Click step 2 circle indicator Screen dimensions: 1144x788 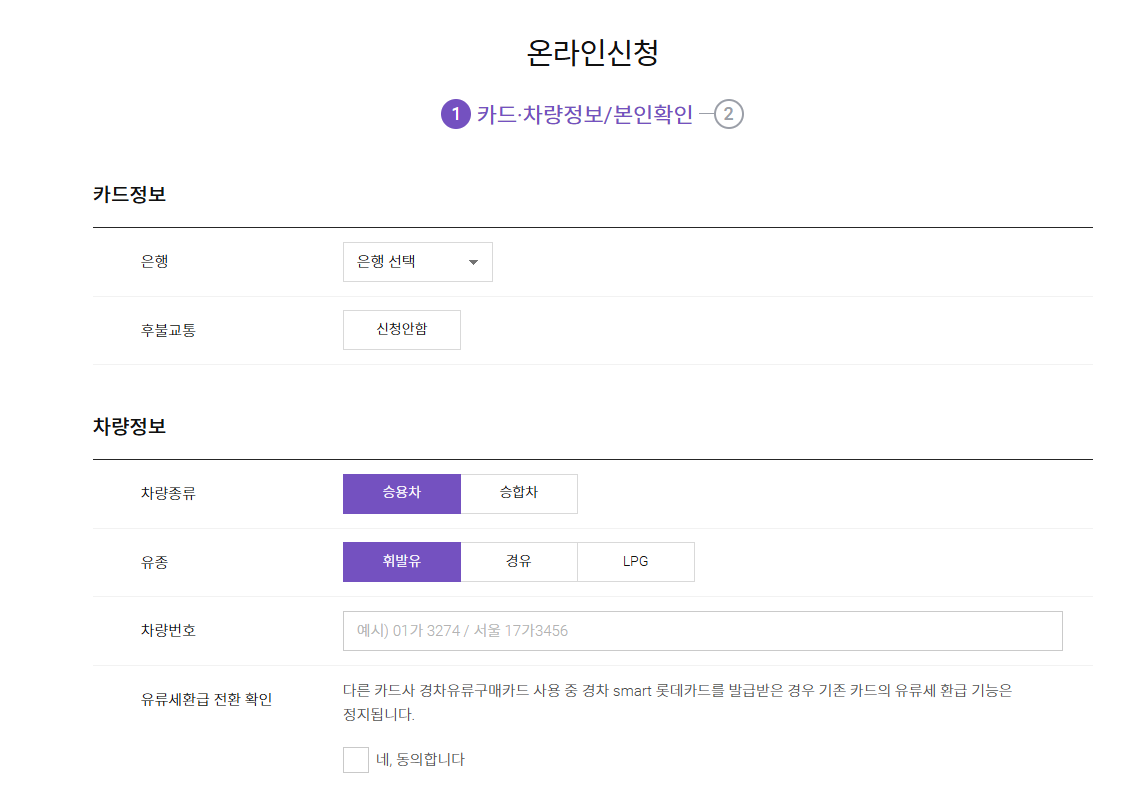coord(728,114)
